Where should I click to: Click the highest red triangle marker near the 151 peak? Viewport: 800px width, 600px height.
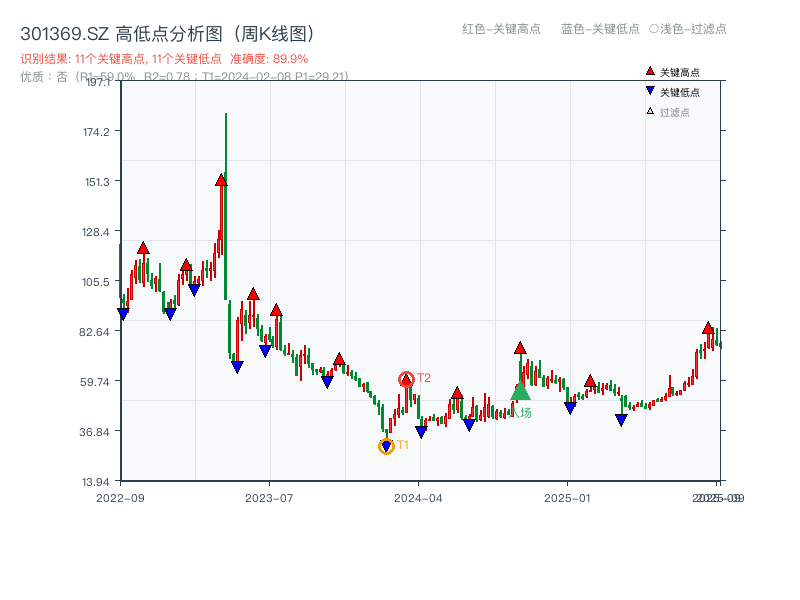coord(220,180)
